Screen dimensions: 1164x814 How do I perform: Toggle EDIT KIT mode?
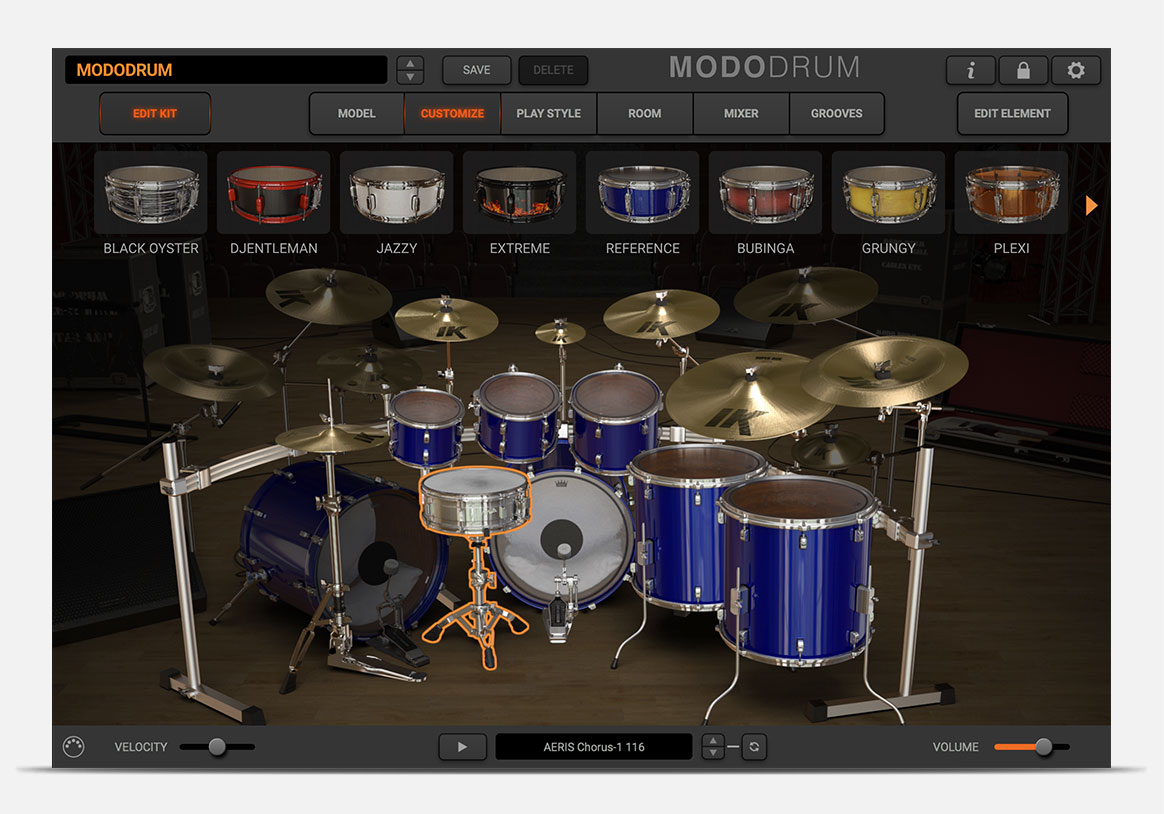point(154,113)
